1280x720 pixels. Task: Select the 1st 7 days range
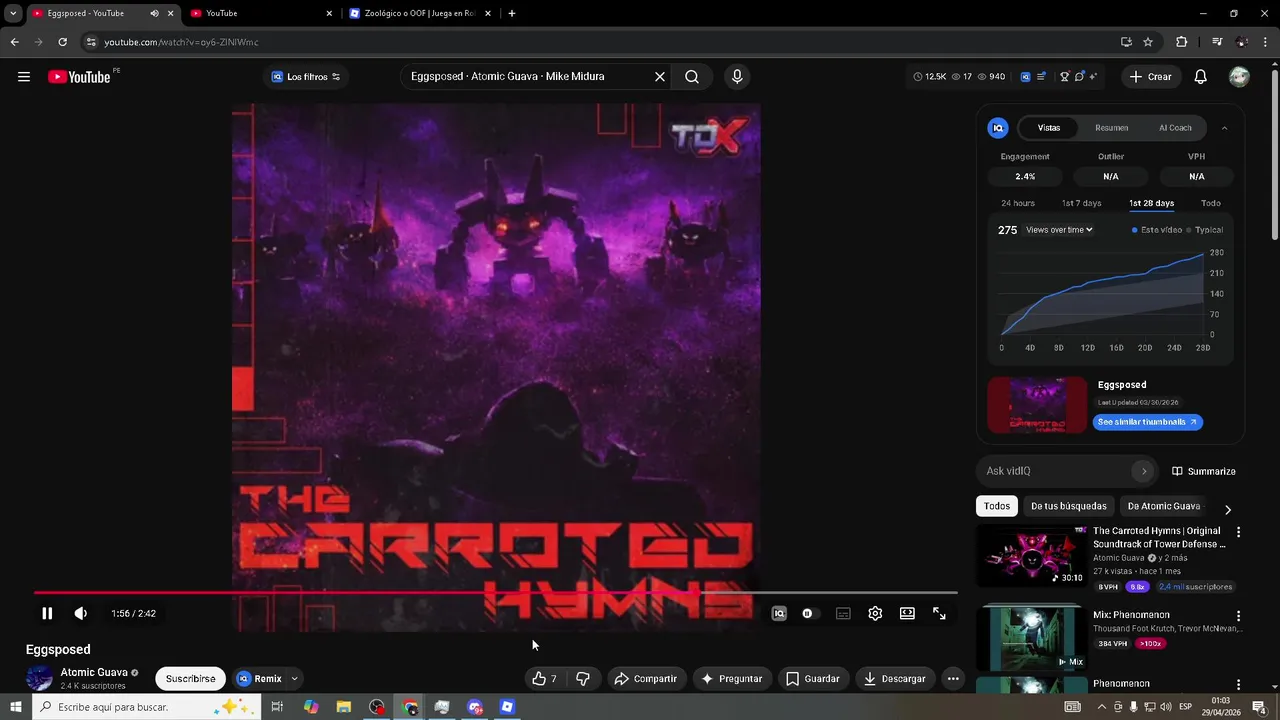pos(1081,203)
